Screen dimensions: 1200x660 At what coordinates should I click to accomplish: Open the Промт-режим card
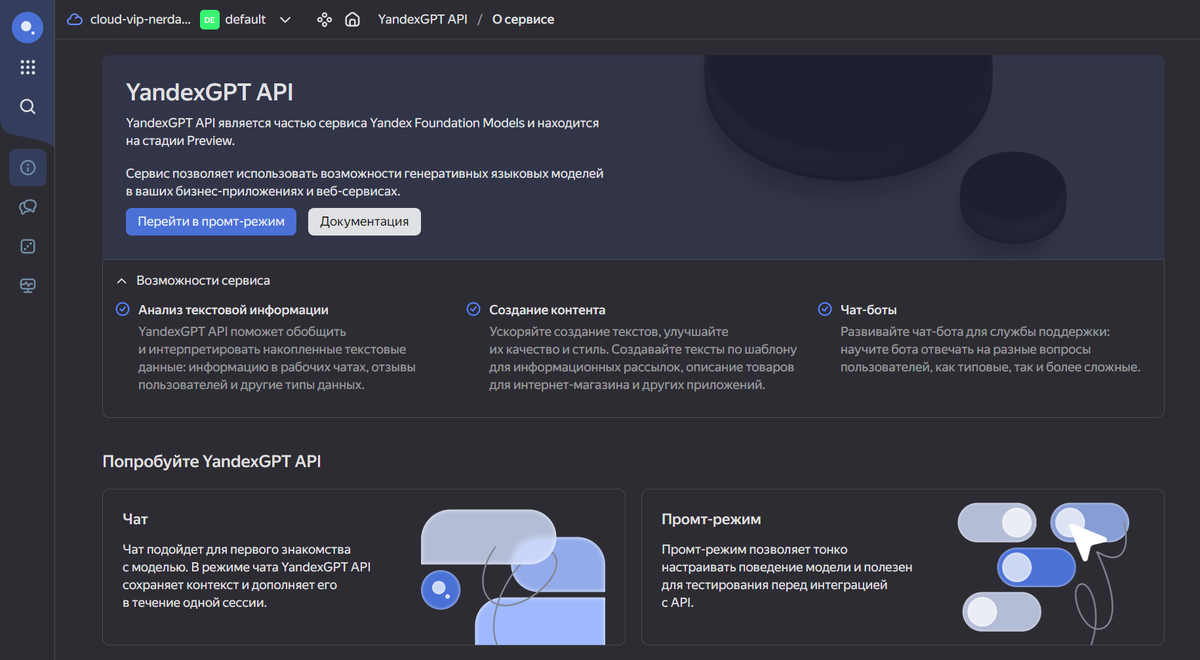(x=902, y=567)
